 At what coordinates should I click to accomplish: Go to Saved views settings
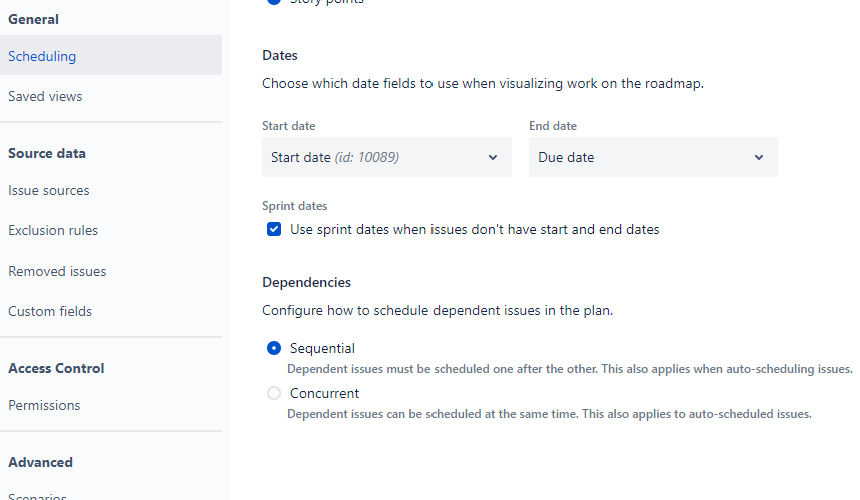click(x=45, y=96)
